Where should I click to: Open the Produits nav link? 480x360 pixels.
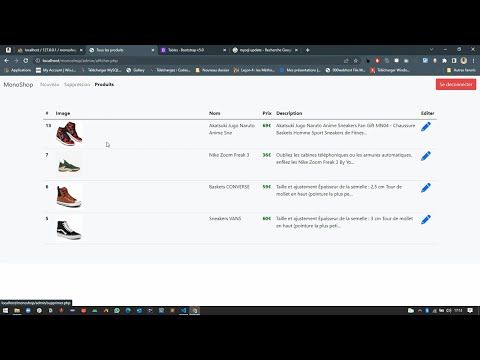[104, 85]
